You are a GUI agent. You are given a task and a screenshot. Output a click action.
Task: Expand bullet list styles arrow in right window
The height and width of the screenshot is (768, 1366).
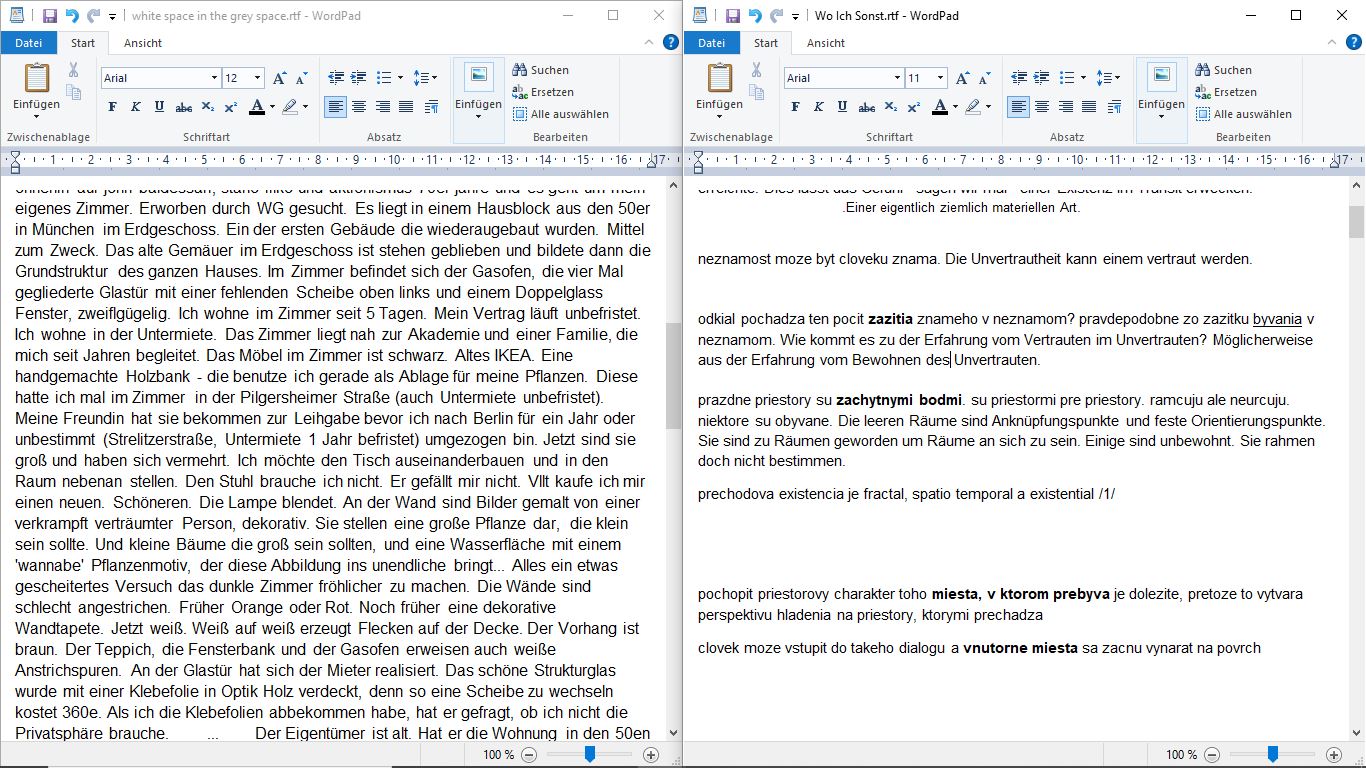[1084, 78]
